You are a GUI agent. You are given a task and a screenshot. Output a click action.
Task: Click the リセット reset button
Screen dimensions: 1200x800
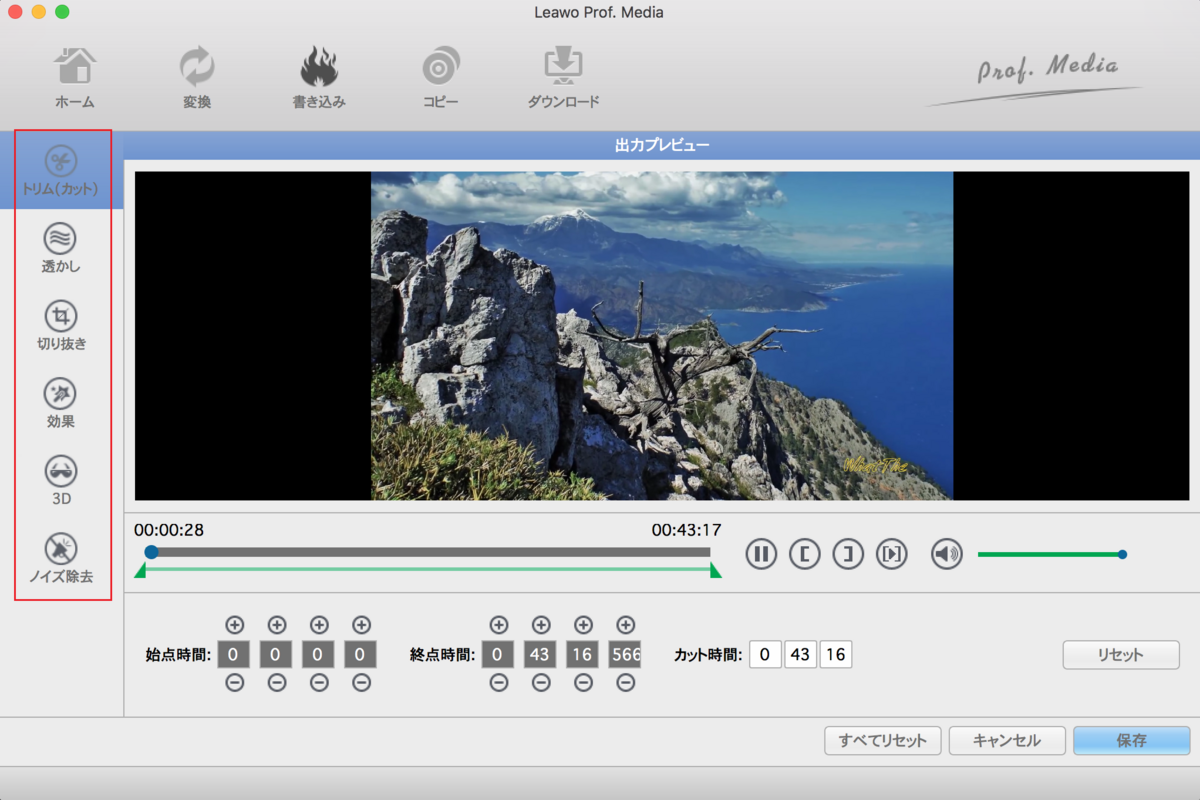1121,655
